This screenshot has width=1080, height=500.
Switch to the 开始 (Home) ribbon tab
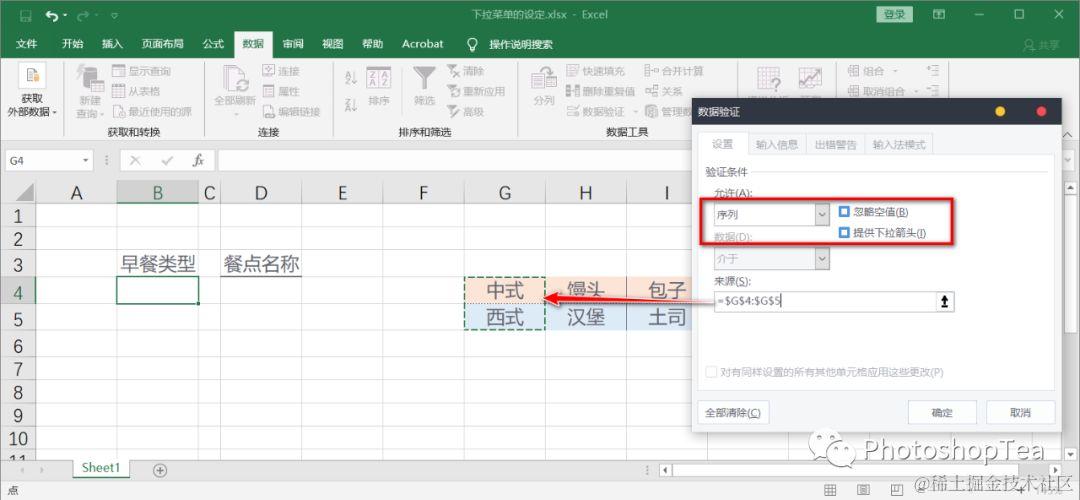(72, 44)
